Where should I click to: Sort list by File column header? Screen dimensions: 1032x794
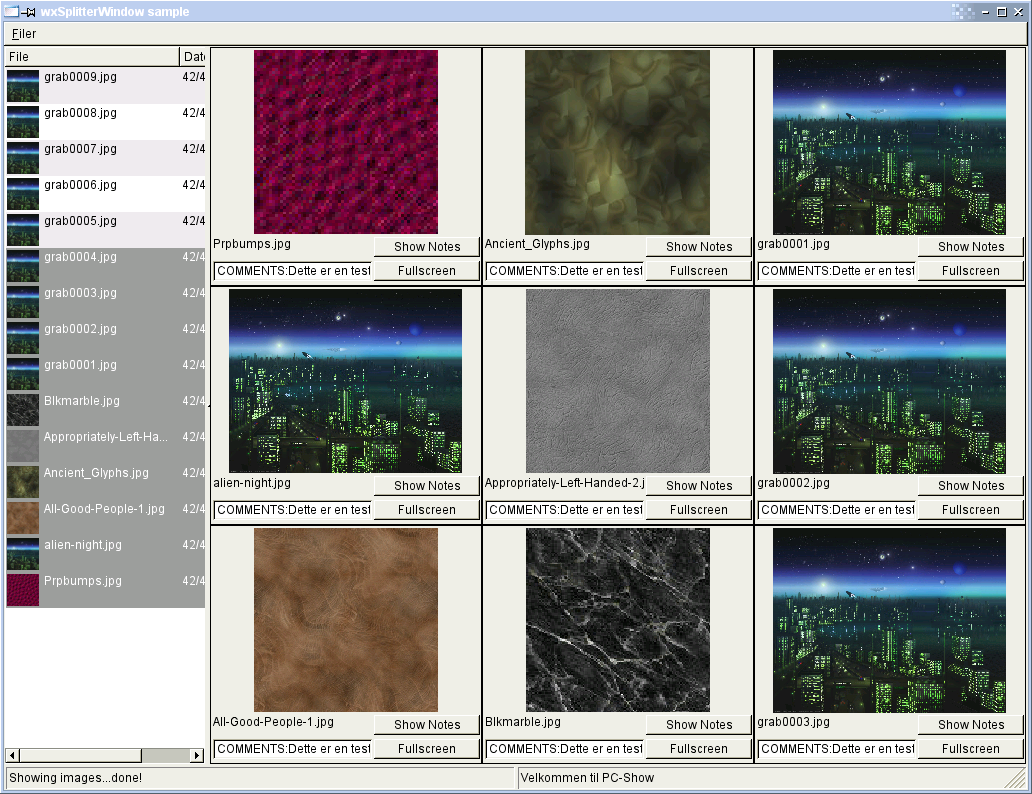(x=92, y=57)
